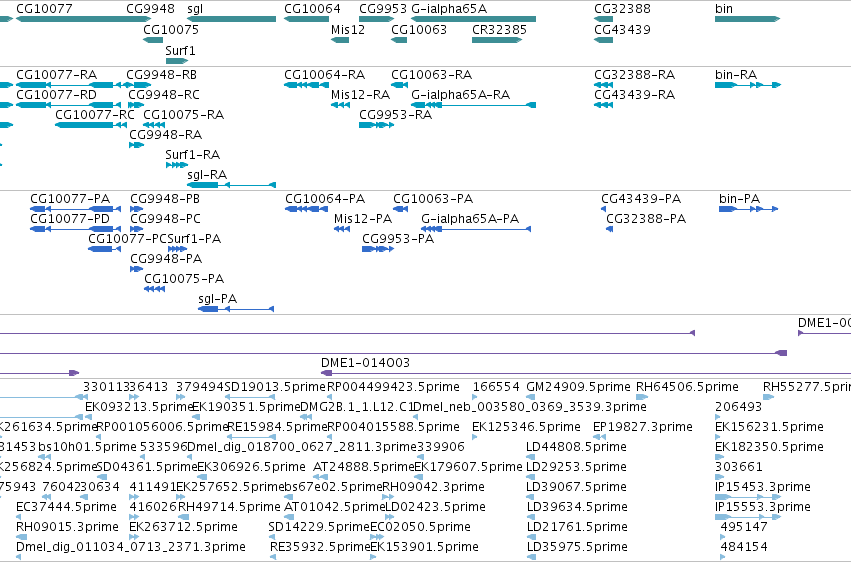
Task: Click the sgl-RA transcript feature
Action: pos(231,185)
